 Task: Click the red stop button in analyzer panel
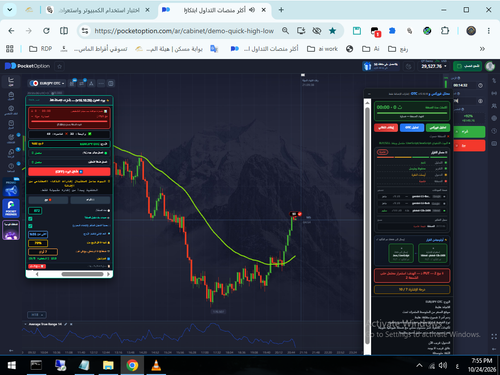386,128
